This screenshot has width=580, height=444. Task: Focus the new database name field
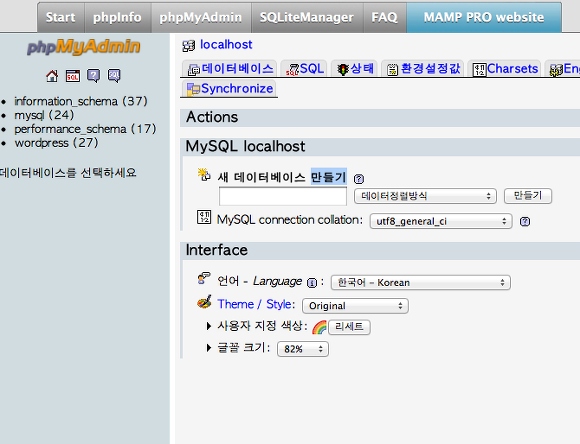pos(283,196)
